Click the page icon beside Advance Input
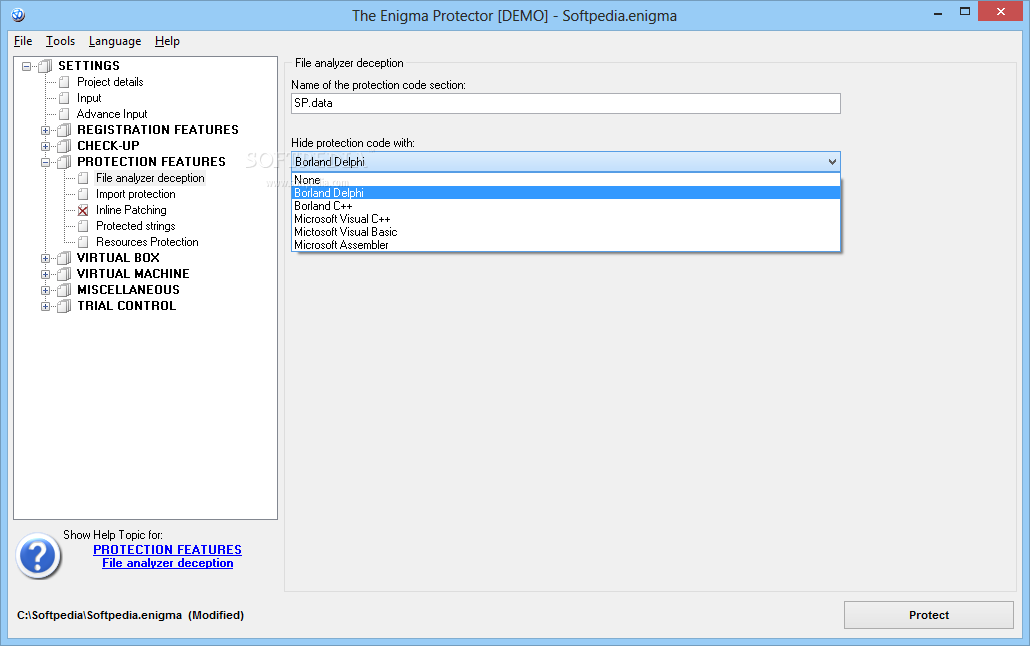Image resolution: width=1030 pixels, height=646 pixels. pyautogui.click(x=64, y=114)
